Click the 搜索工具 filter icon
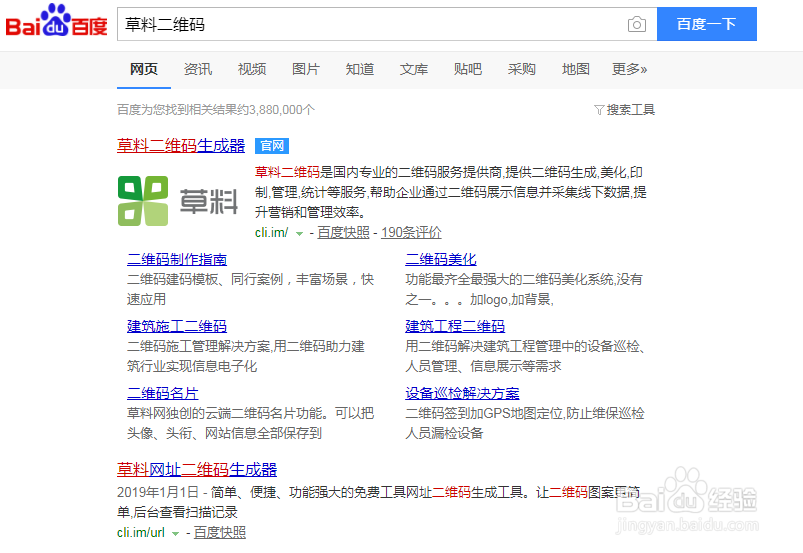803x553 pixels. (599, 110)
